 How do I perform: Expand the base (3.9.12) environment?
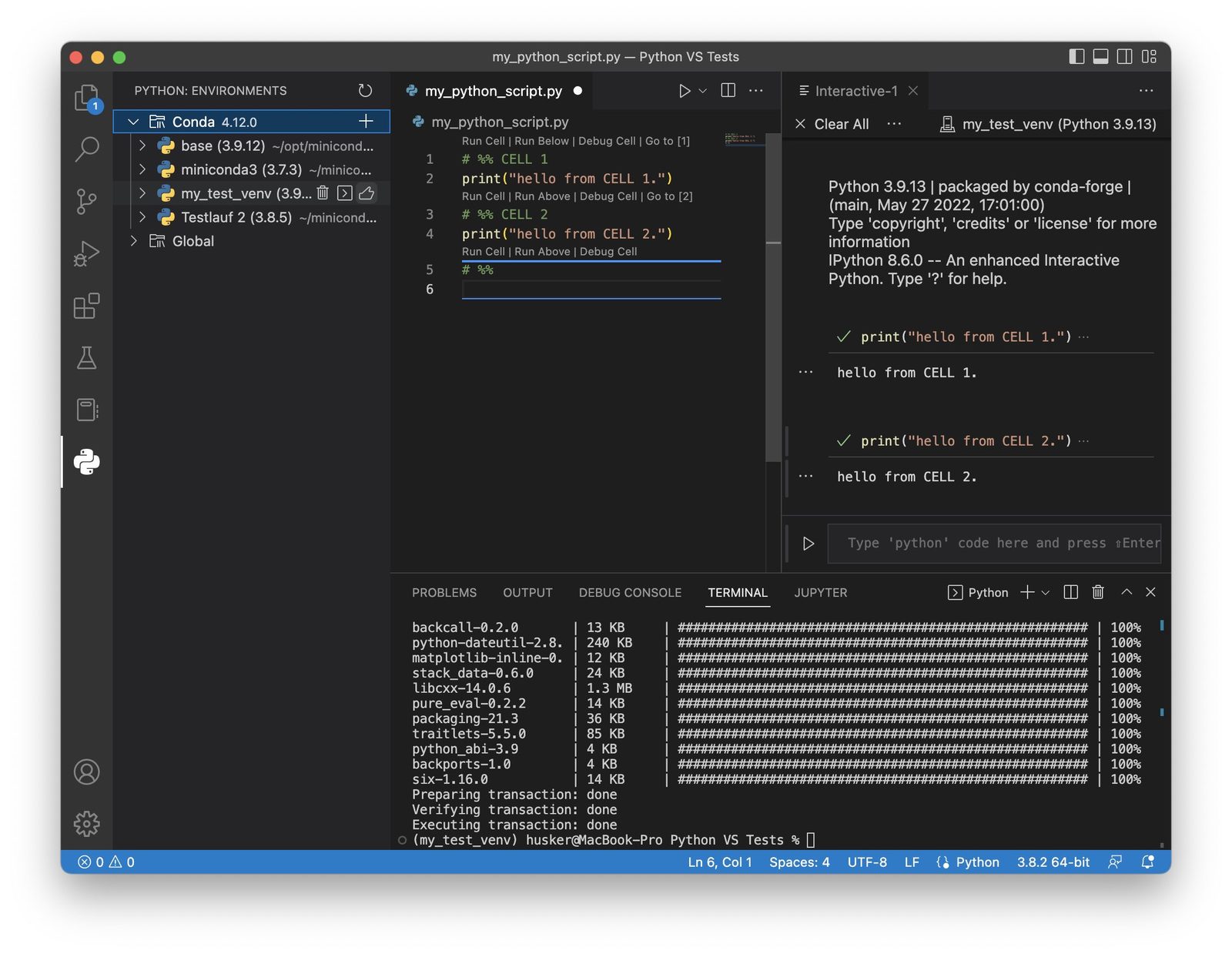(x=142, y=146)
